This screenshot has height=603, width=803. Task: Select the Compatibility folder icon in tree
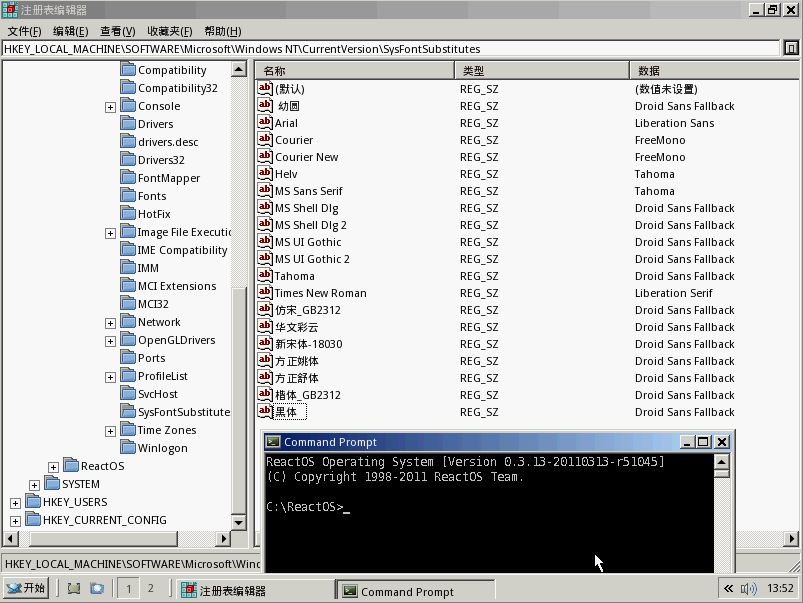[128, 69]
